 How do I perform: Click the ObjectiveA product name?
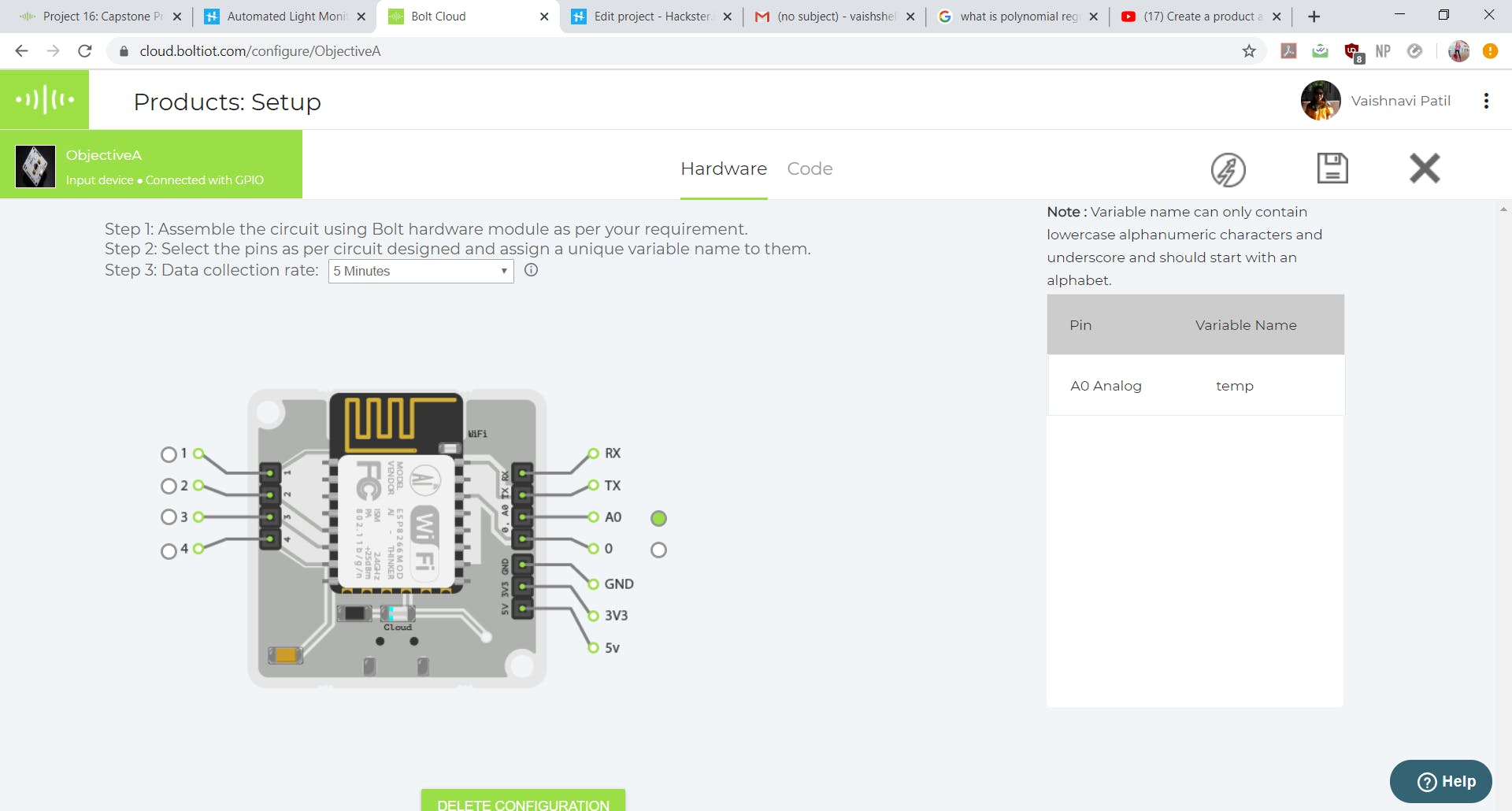pos(104,155)
